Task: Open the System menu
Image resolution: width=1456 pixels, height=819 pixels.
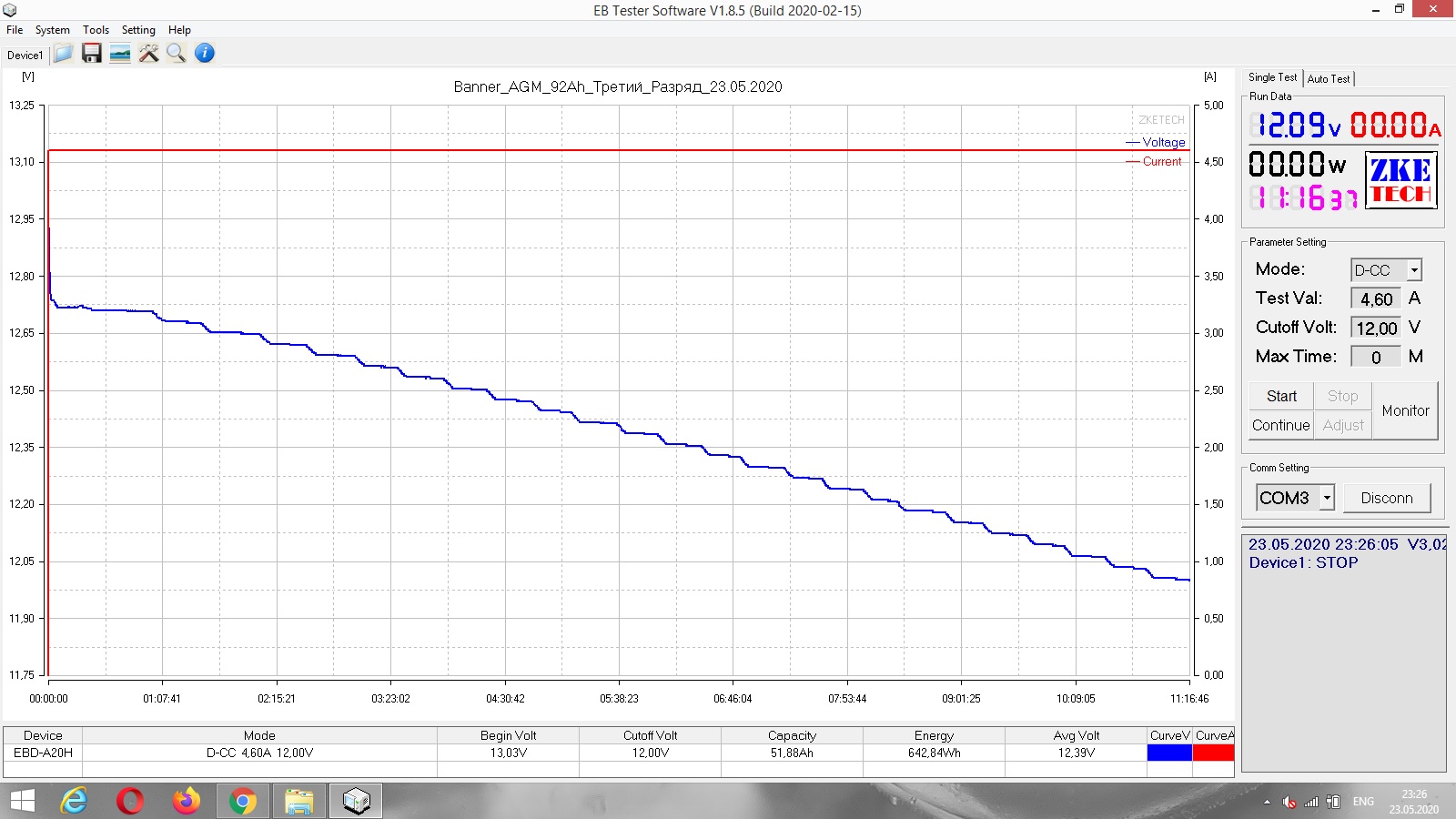Action: click(53, 30)
